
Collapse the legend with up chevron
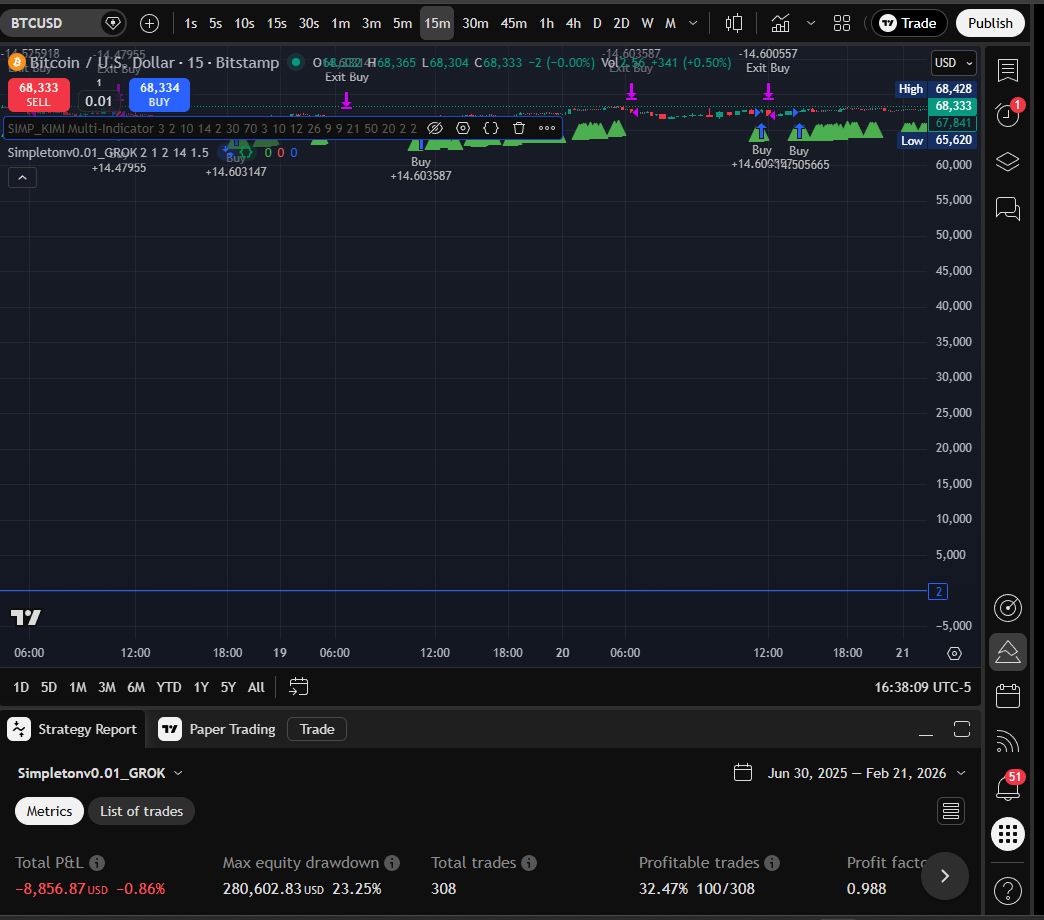click(22, 177)
